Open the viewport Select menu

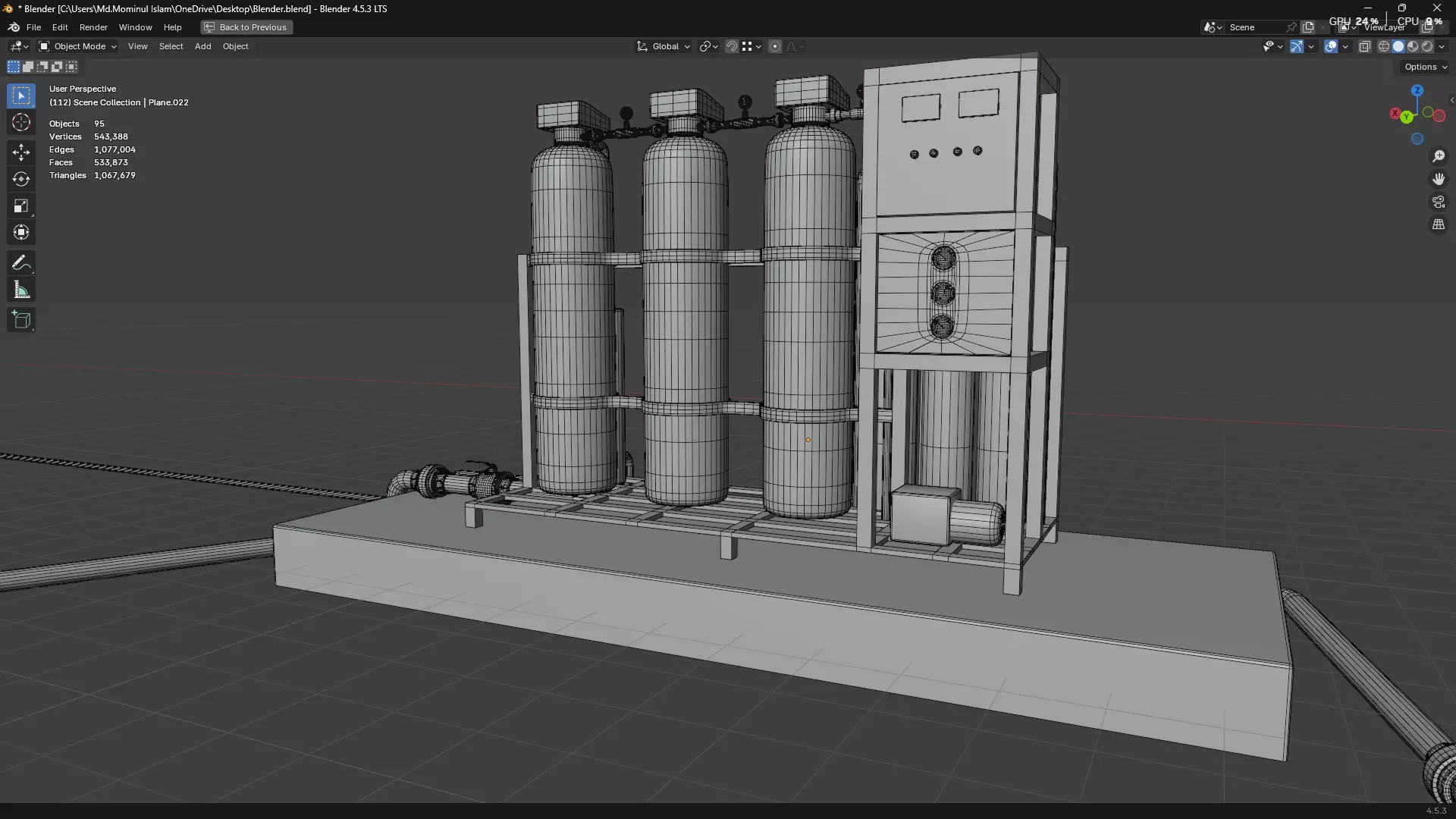171,46
